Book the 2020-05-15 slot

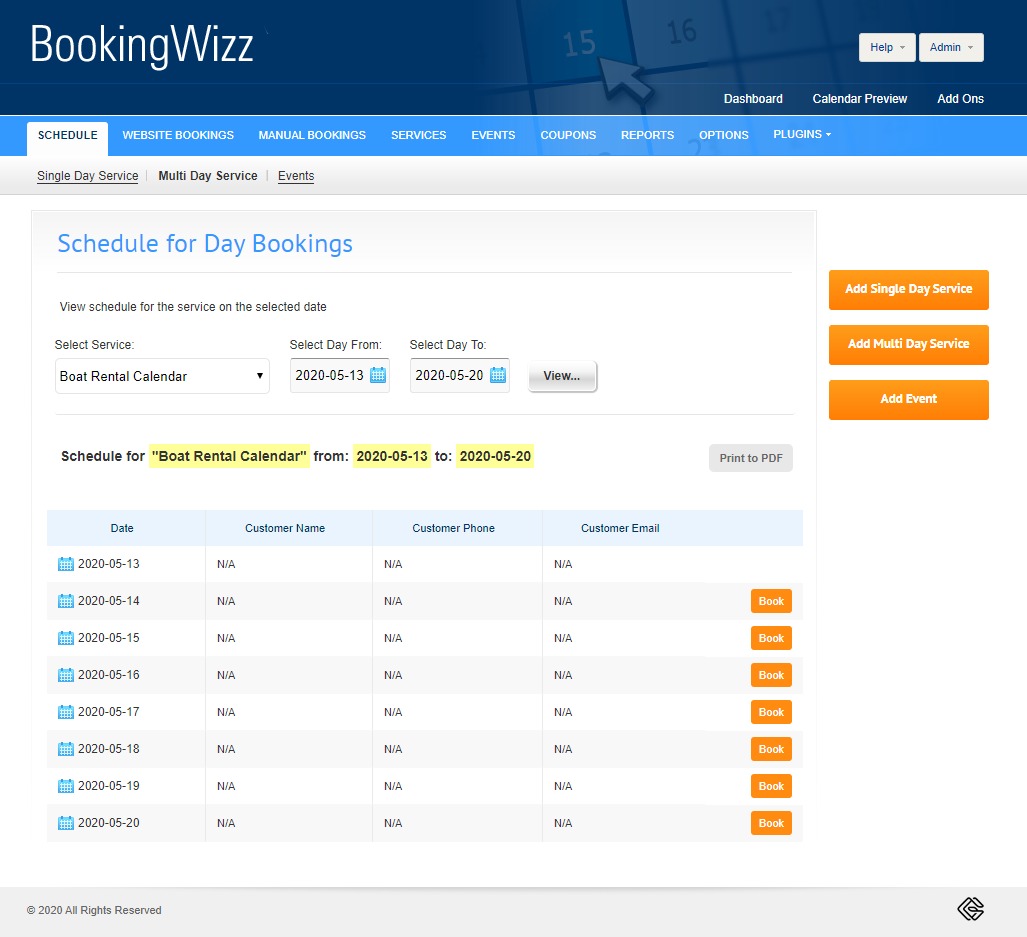(x=770, y=637)
